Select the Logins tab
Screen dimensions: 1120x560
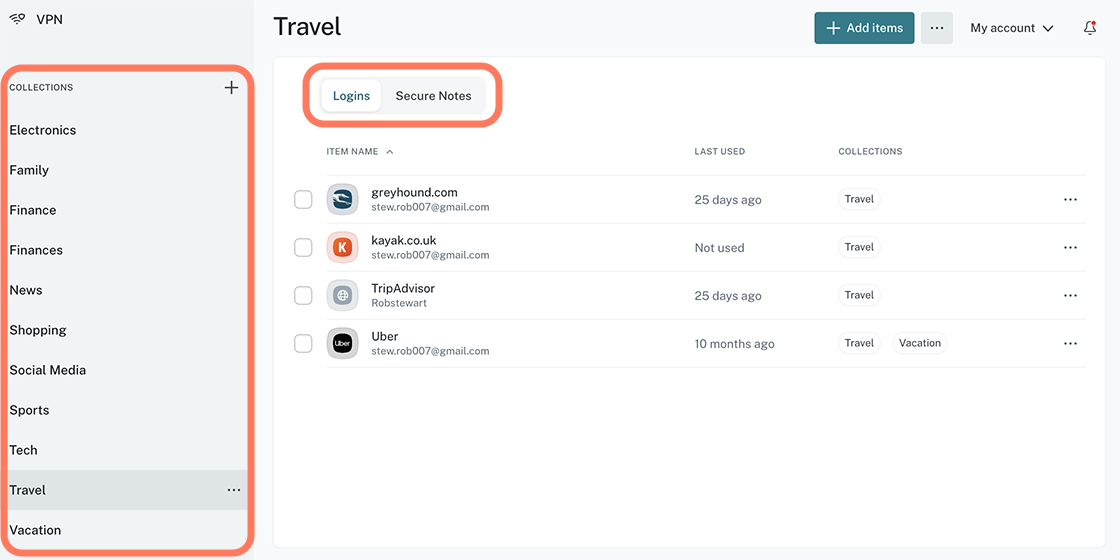(351, 96)
